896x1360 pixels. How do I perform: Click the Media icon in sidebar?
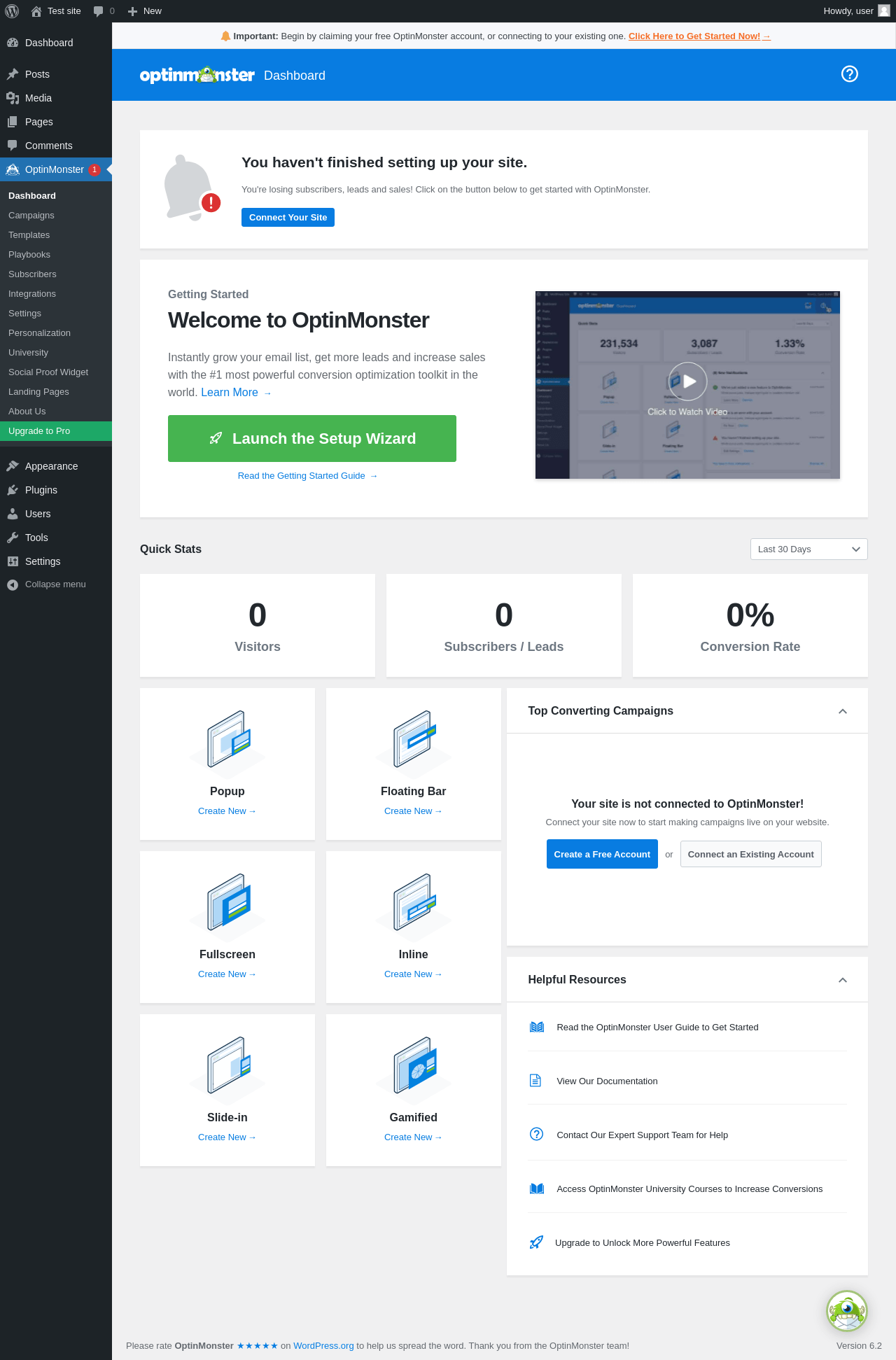click(x=13, y=98)
